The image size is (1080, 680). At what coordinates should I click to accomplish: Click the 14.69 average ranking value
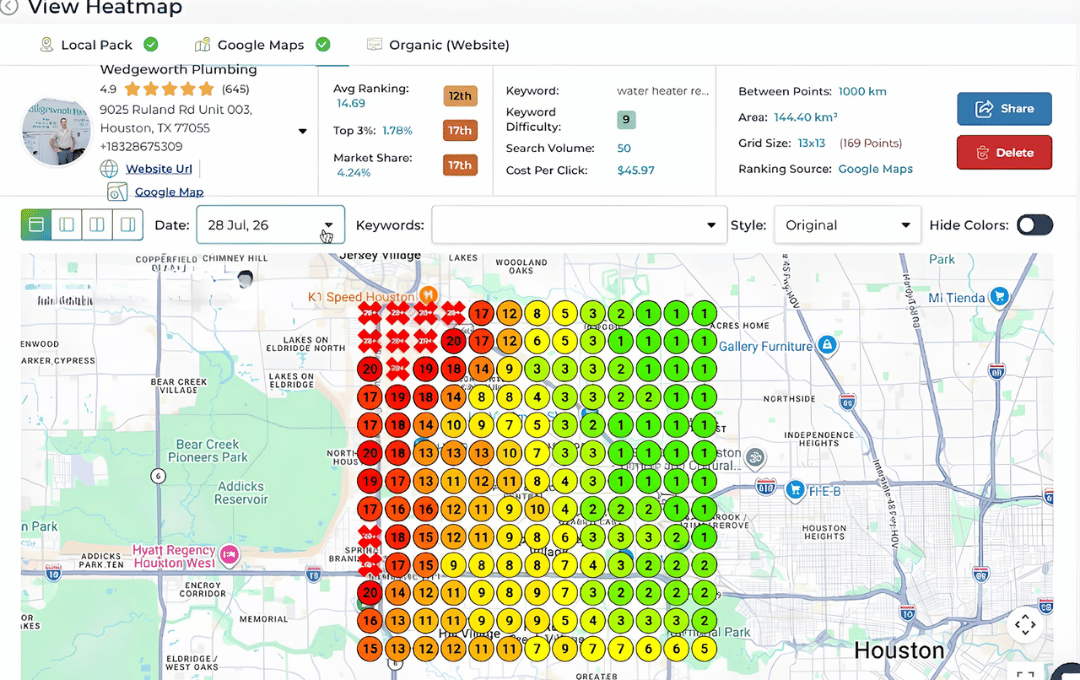(351, 103)
